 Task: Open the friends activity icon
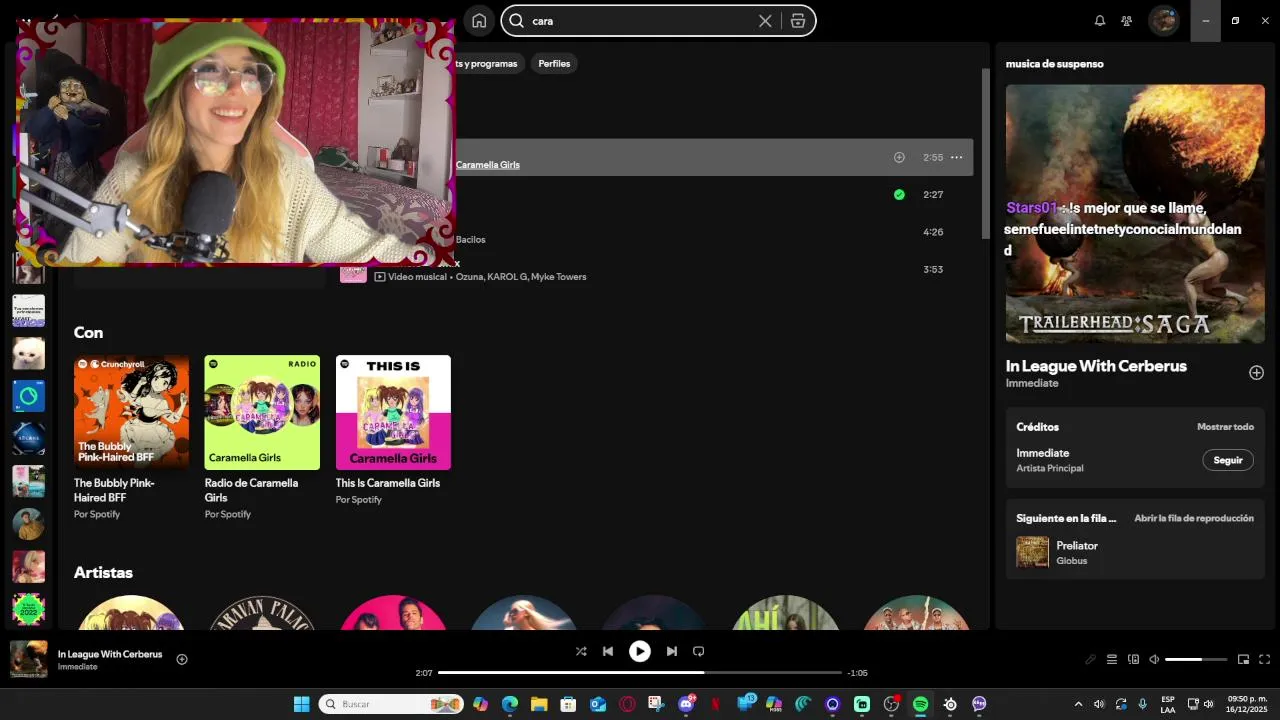pos(1127,21)
